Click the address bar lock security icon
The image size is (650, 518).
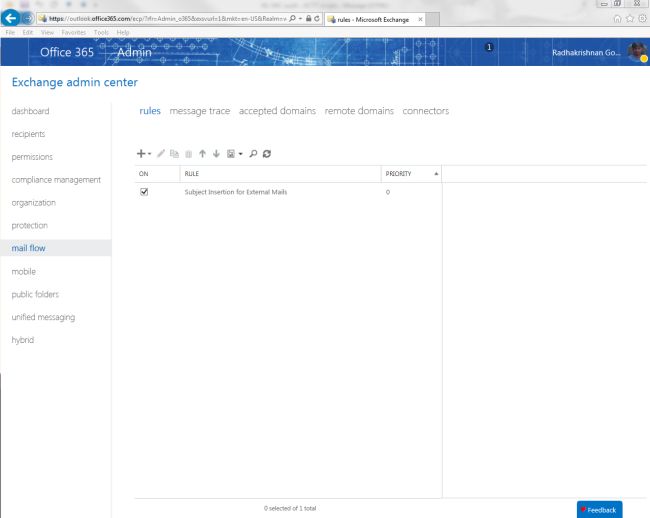coord(308,18)
